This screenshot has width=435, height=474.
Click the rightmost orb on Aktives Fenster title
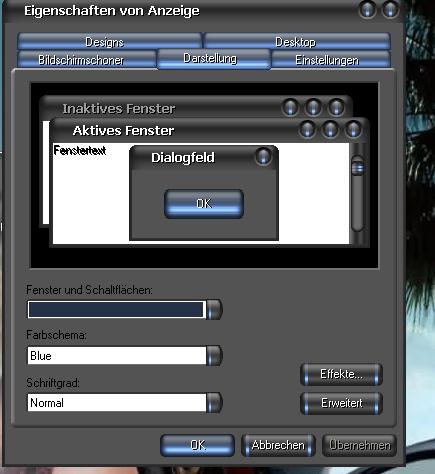click(x=353, y=129)
